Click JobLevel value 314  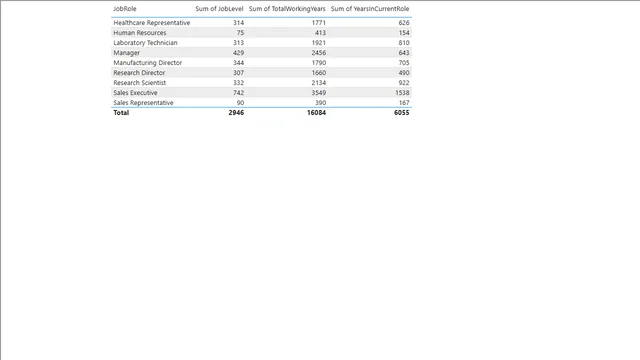tap(238, 23)
